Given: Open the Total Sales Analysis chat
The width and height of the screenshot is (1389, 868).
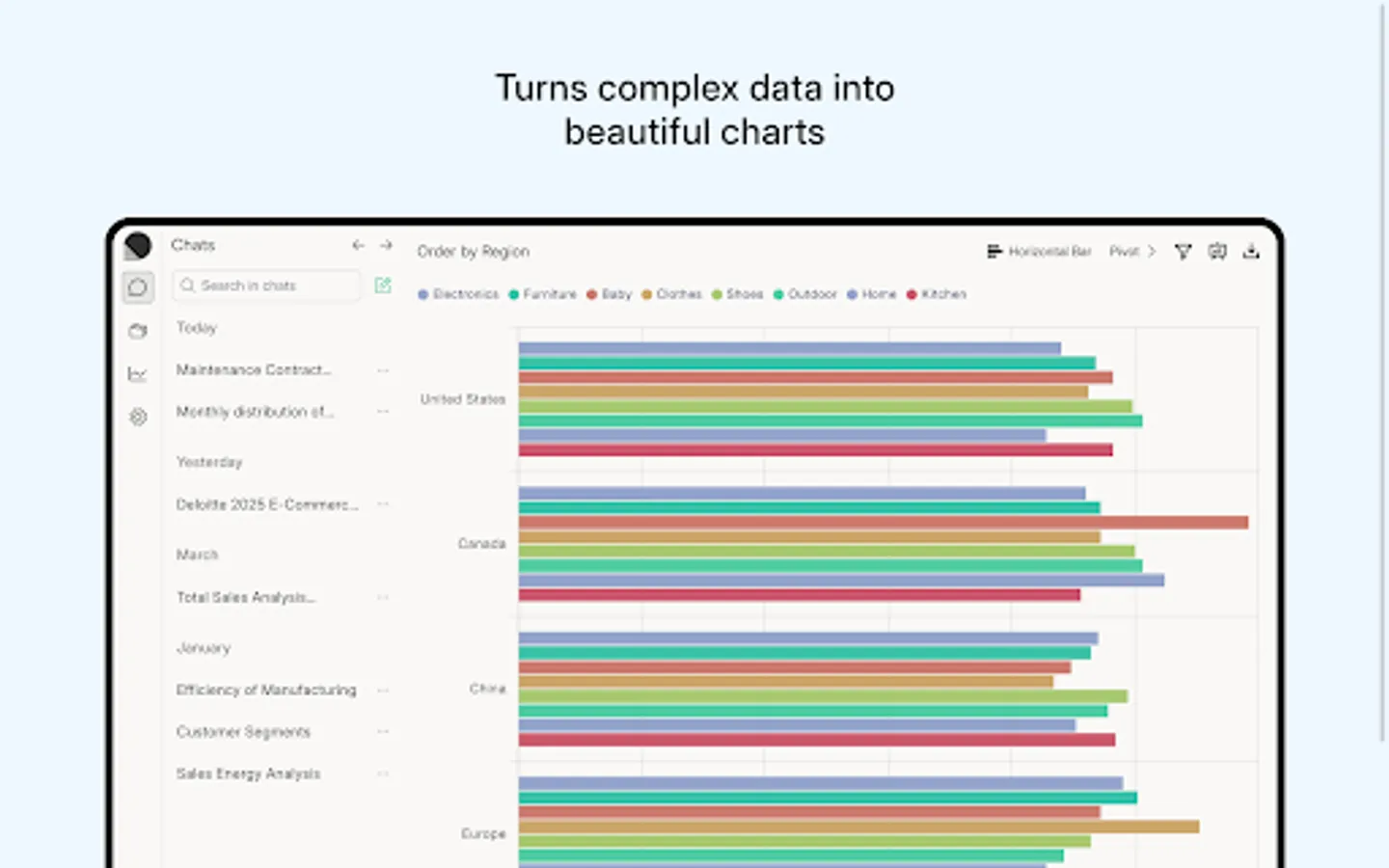Looking at the screenshot, I should 245,598.
